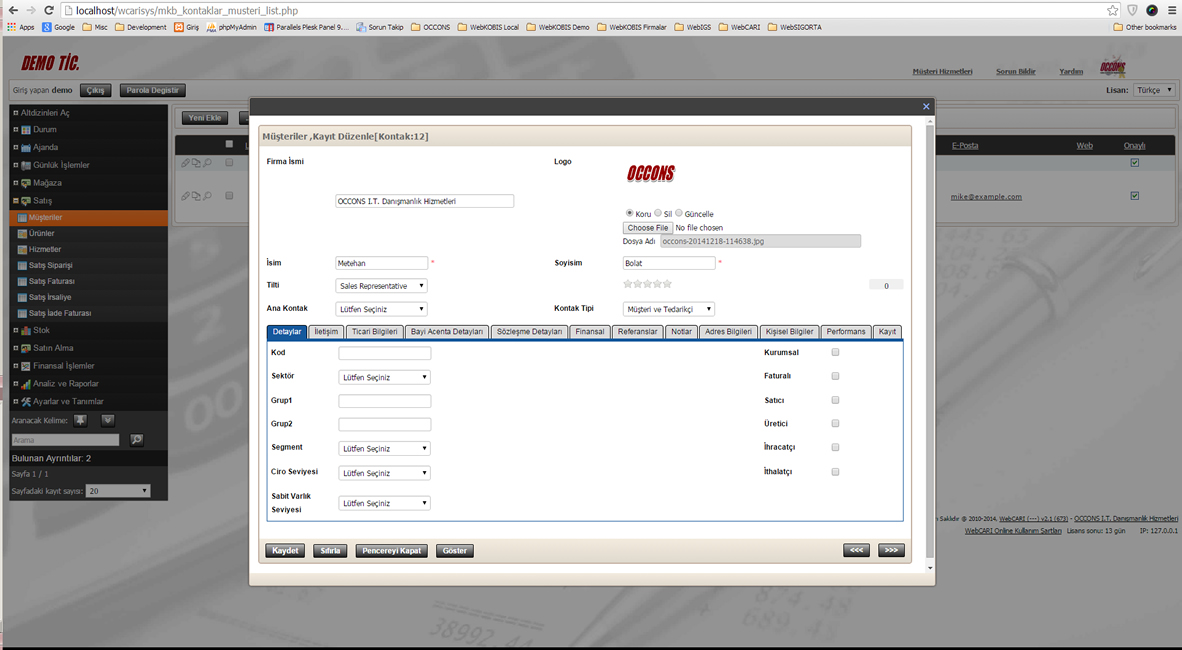Open the Sabit Varlık Seviyesi dropdown
The height and width of the screenshot is (650, 1182).
coord(384,503)
